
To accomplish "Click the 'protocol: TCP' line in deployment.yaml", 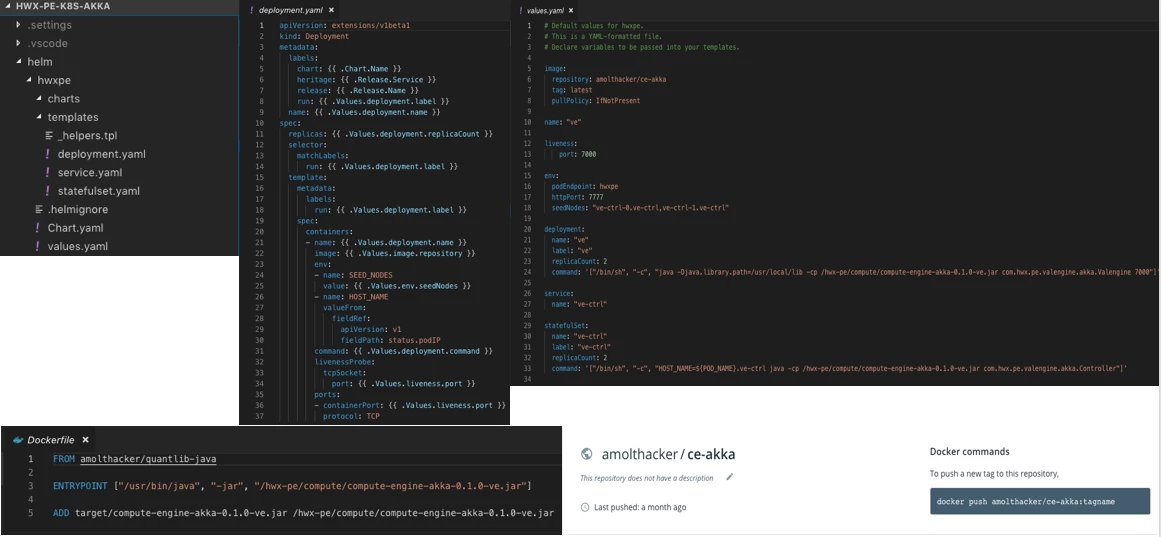I will 352,416.
